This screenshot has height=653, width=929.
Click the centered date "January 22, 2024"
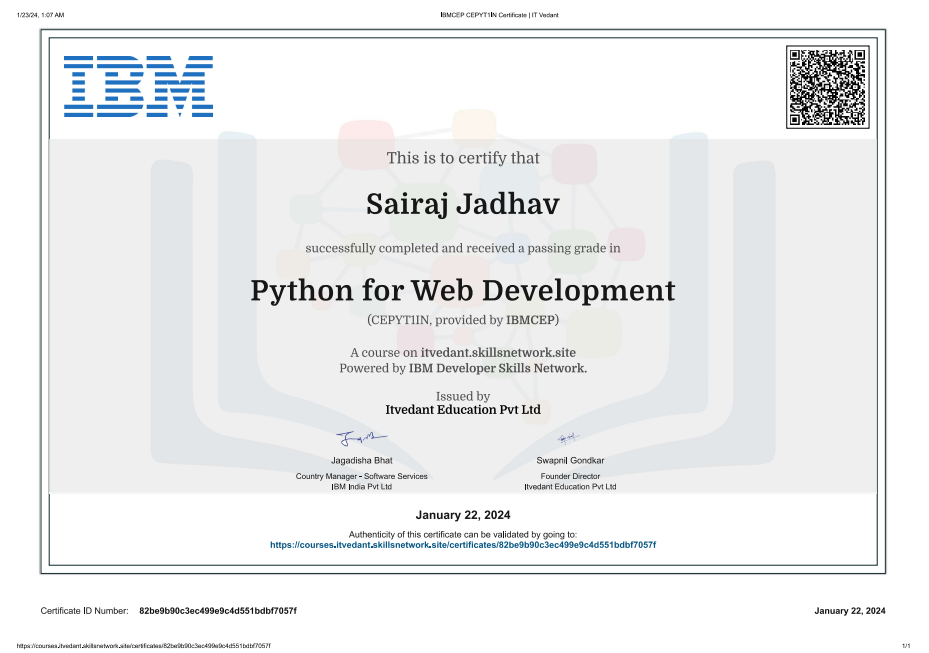coord(463,516)
